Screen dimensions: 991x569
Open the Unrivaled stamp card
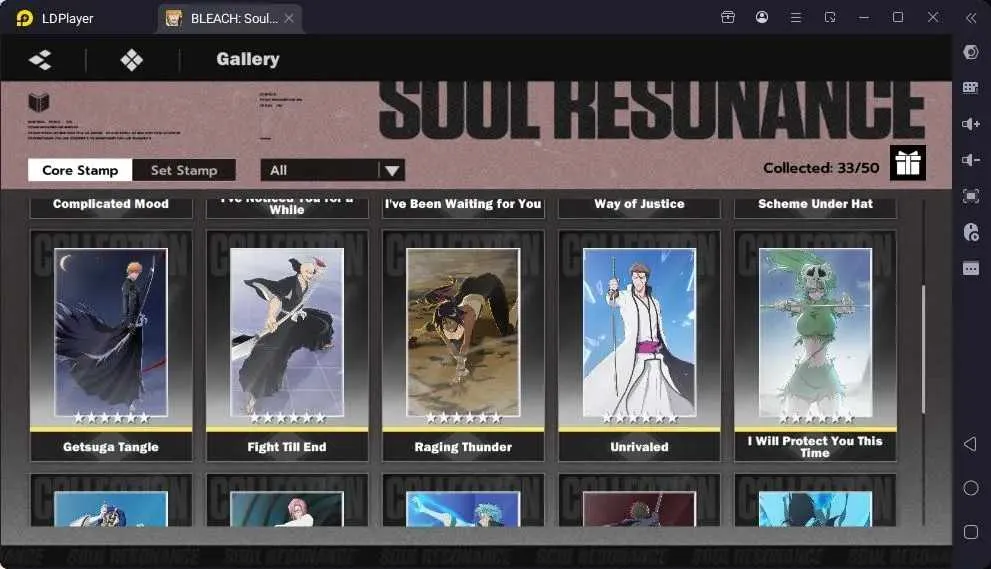639,346
